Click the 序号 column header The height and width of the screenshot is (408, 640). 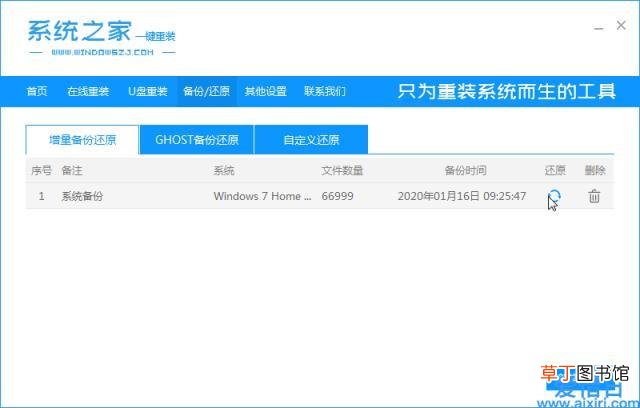(41, 170)
